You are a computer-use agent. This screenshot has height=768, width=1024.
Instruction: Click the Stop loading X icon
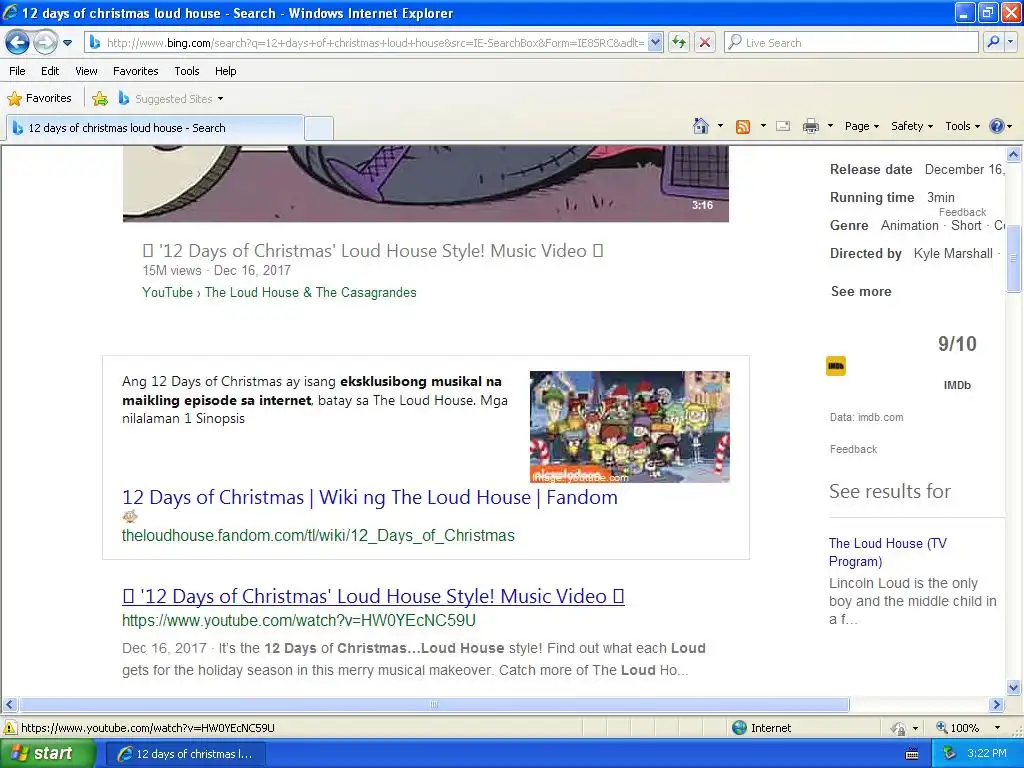point(705,43)
